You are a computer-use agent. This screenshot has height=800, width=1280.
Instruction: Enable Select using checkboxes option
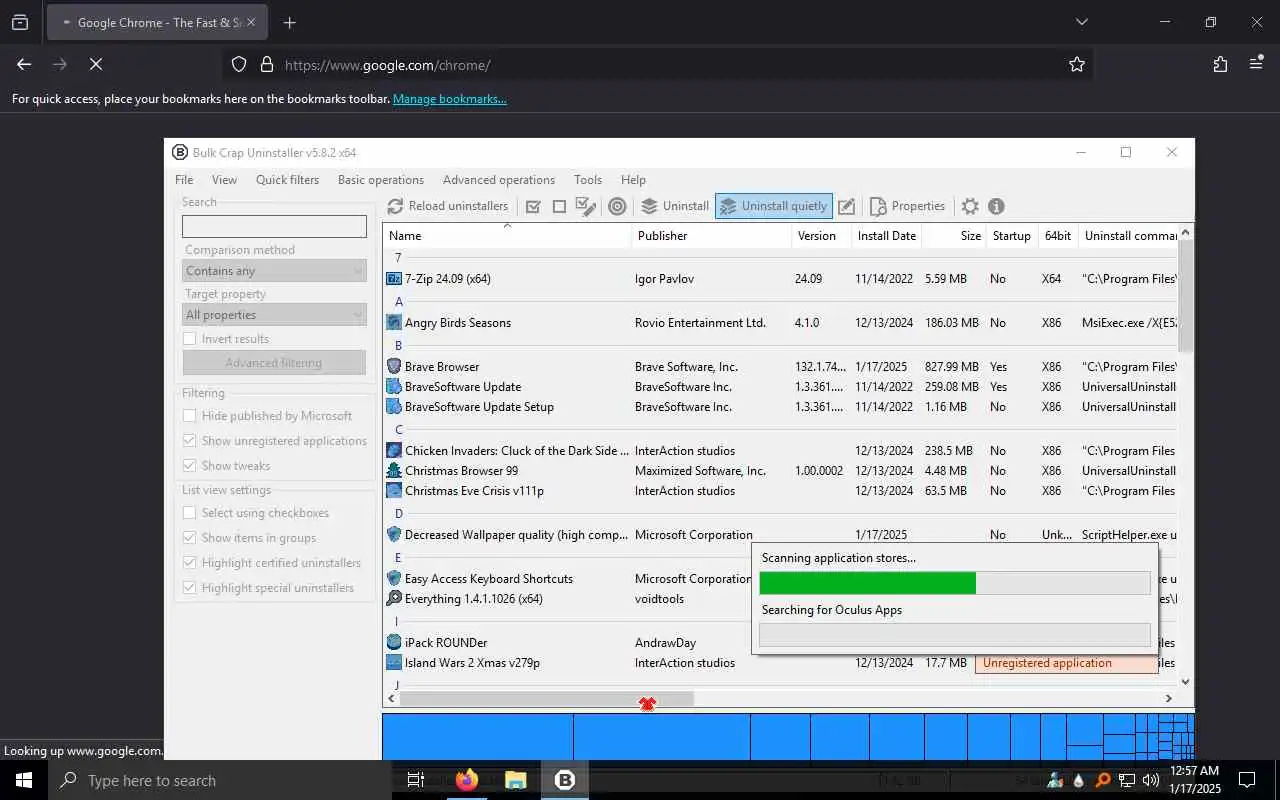coord(189,513)
